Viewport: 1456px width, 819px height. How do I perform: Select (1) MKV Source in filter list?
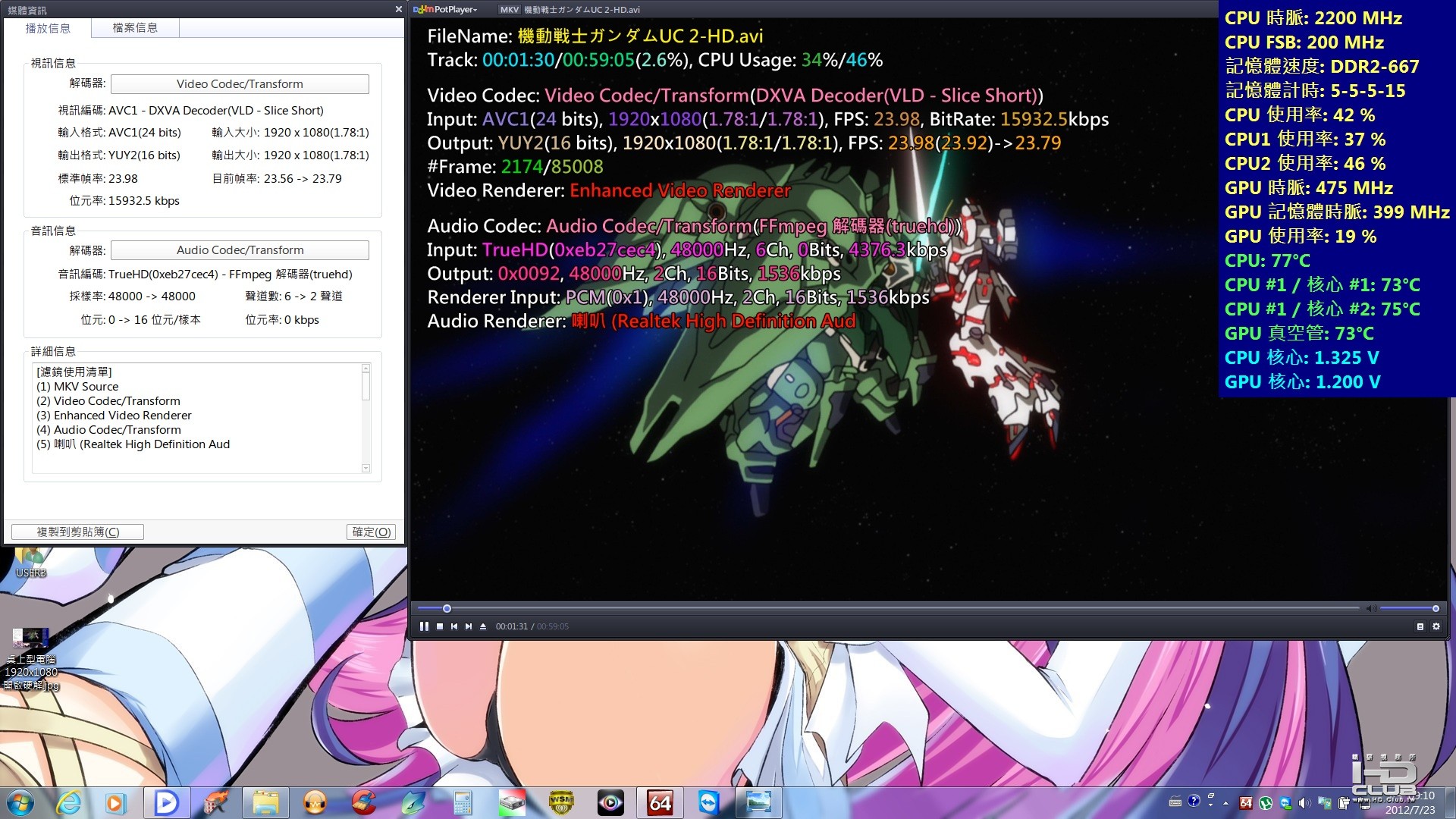[x=77, y=387]
